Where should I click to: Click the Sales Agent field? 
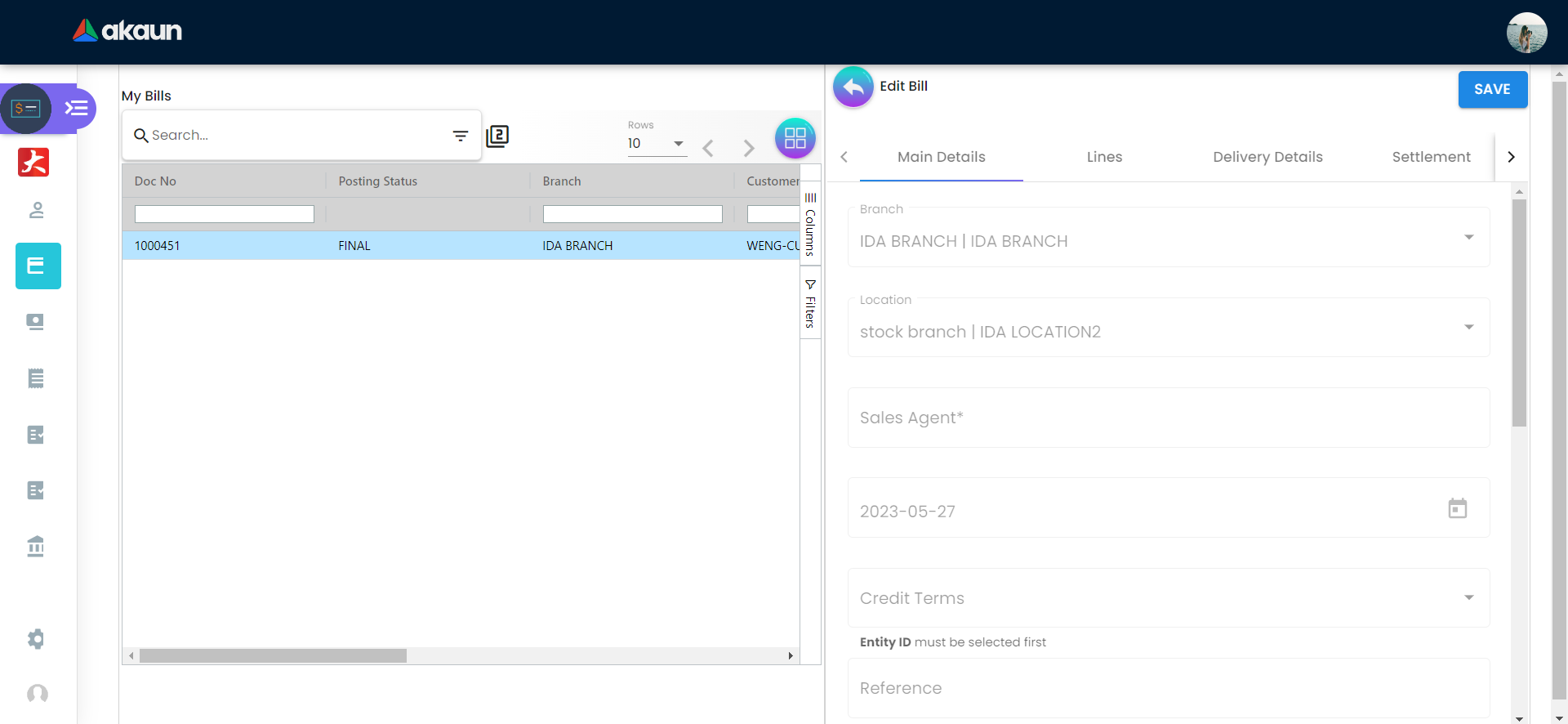[x=1169, y=418]
